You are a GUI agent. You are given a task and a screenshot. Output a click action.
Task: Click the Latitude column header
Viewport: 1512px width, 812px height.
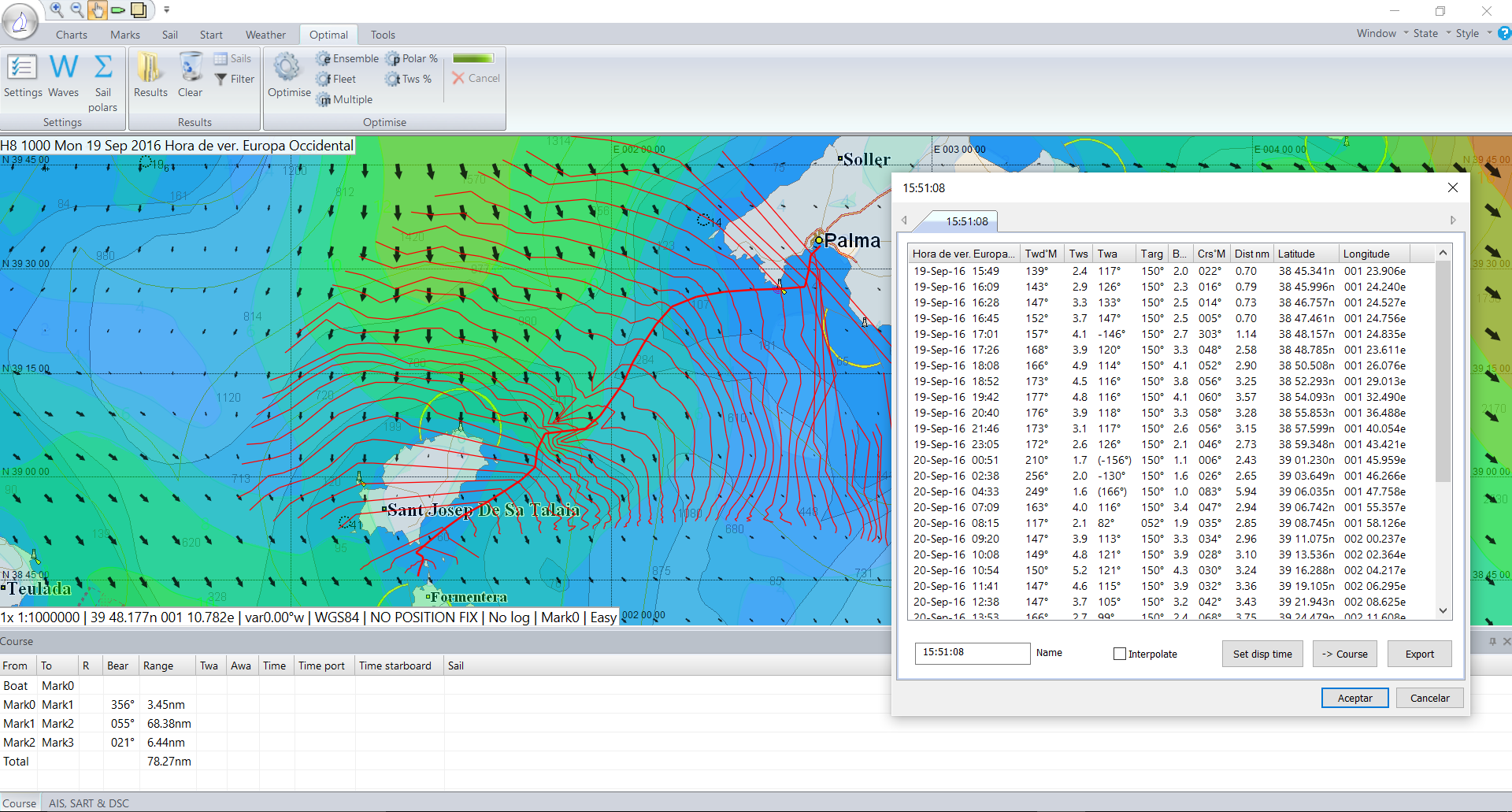point(1306,254)
